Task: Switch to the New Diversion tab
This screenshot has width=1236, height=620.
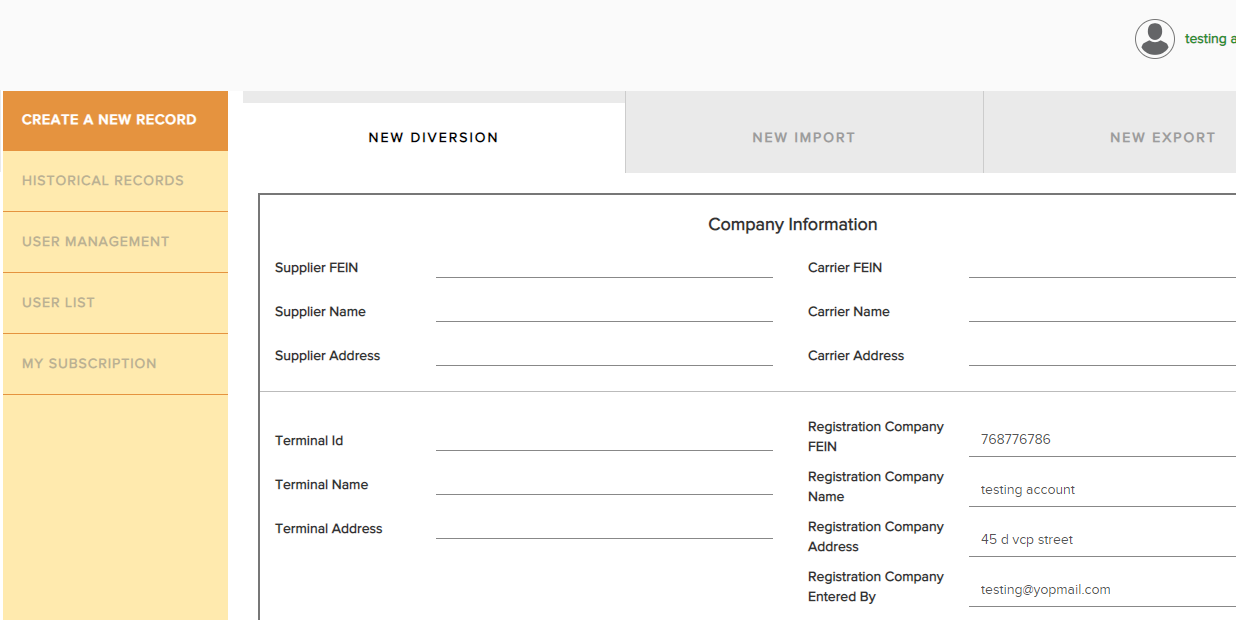Action: click(434, 138)
